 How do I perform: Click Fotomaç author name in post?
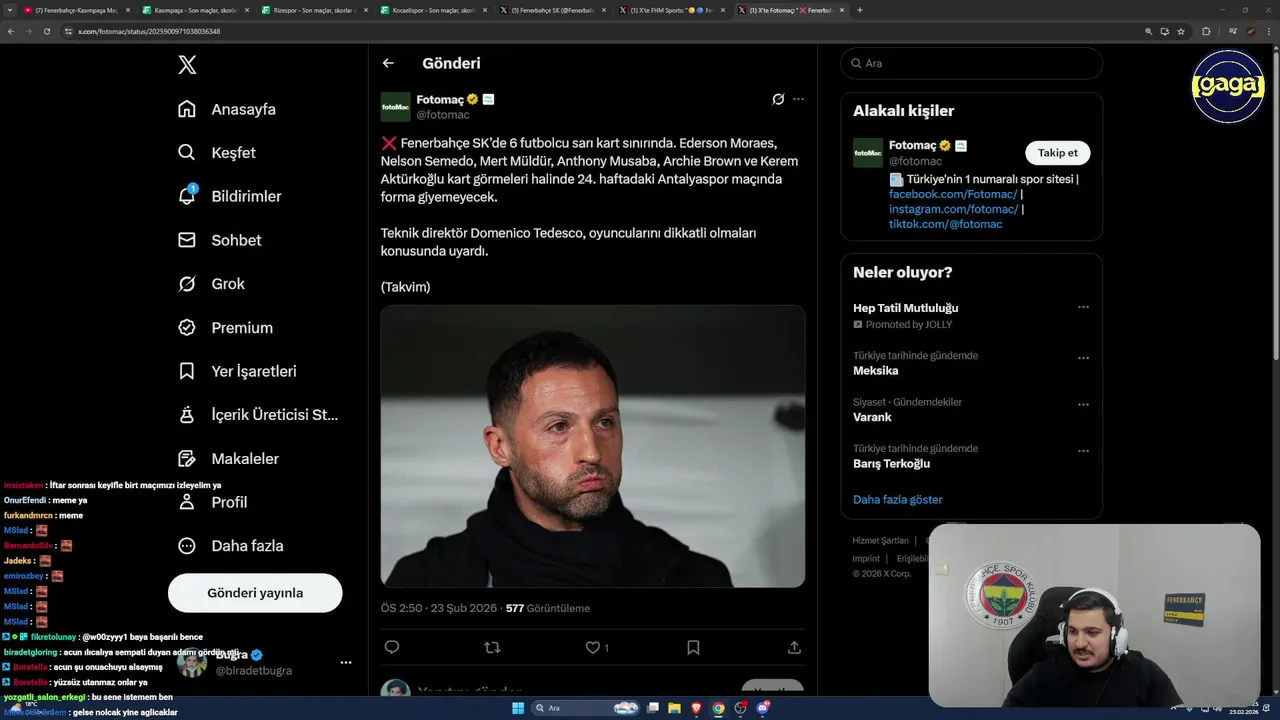click(x=440, y=99)
